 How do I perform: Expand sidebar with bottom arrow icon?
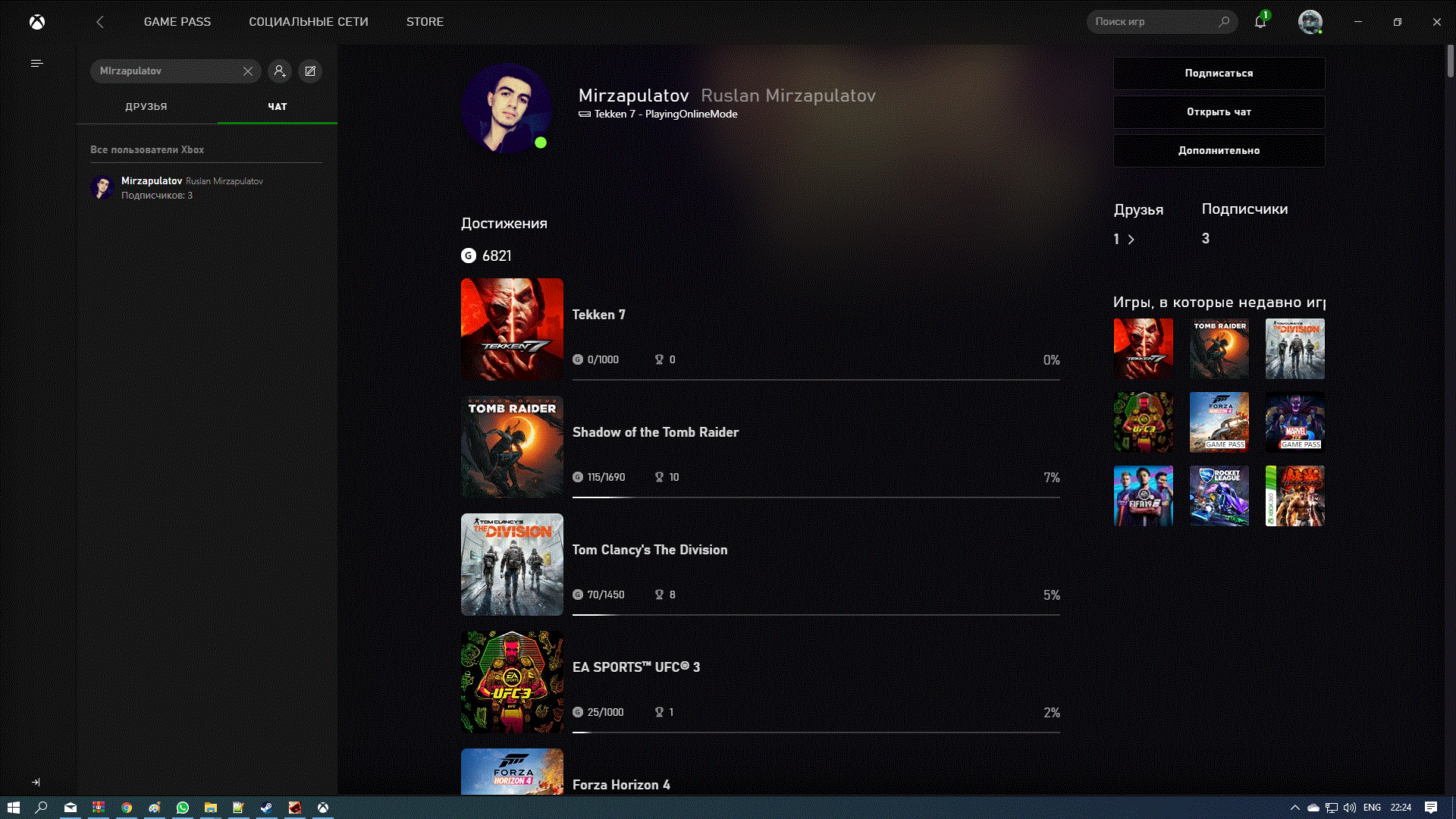point(36,782)
